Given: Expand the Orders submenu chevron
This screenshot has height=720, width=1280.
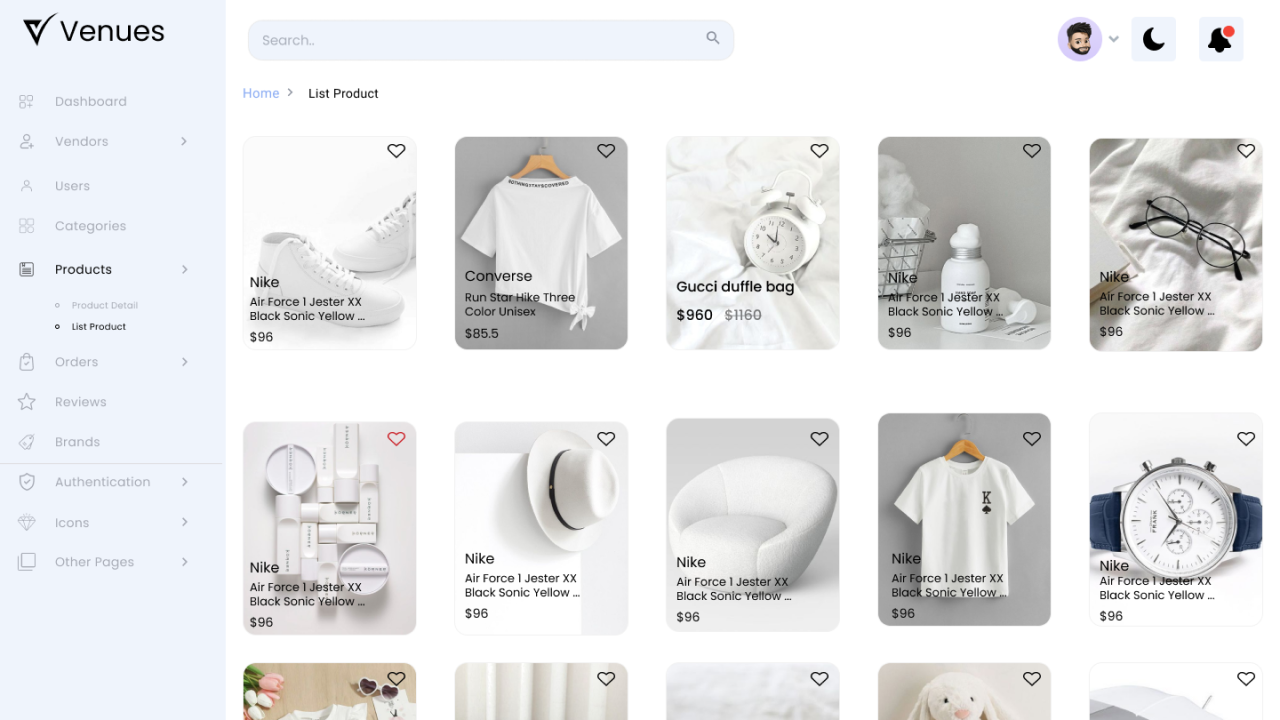Looking at the screenshot, I should tap(184, 362).
